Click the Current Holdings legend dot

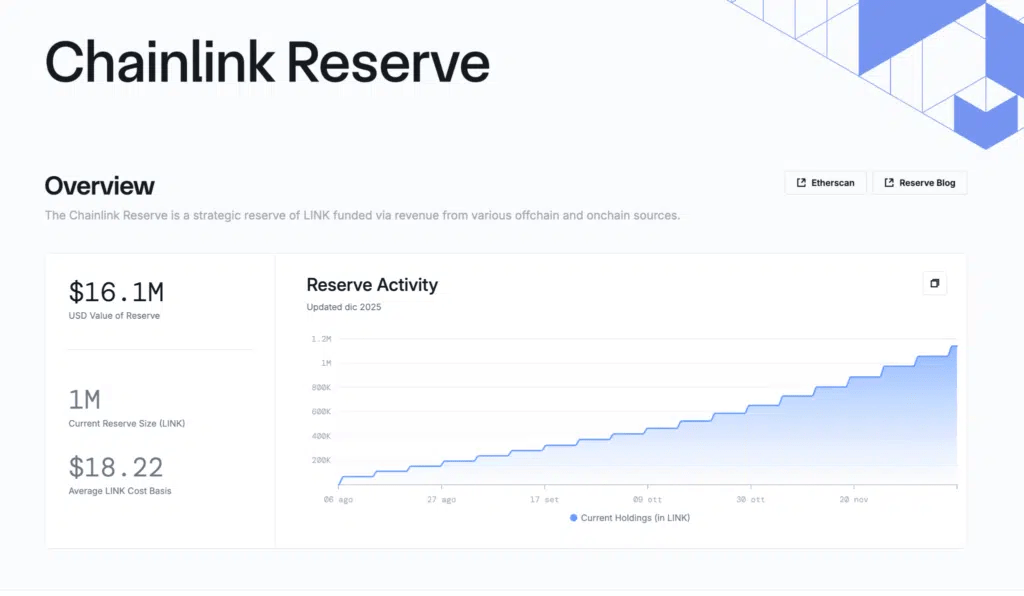573,518
